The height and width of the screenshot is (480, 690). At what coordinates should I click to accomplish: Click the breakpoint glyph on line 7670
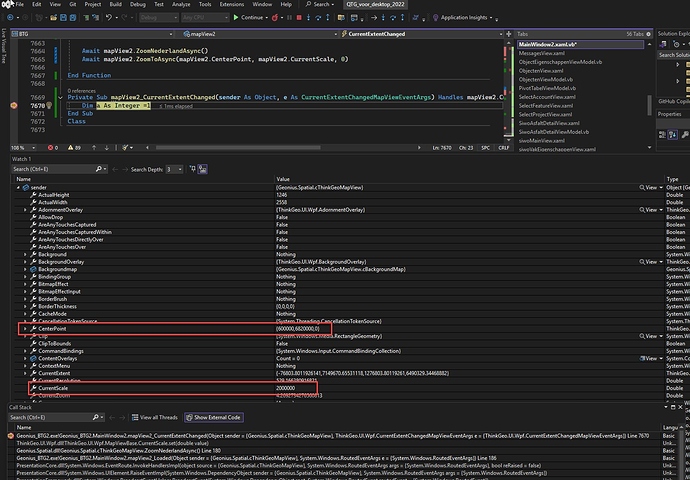(x=14, y=106)
